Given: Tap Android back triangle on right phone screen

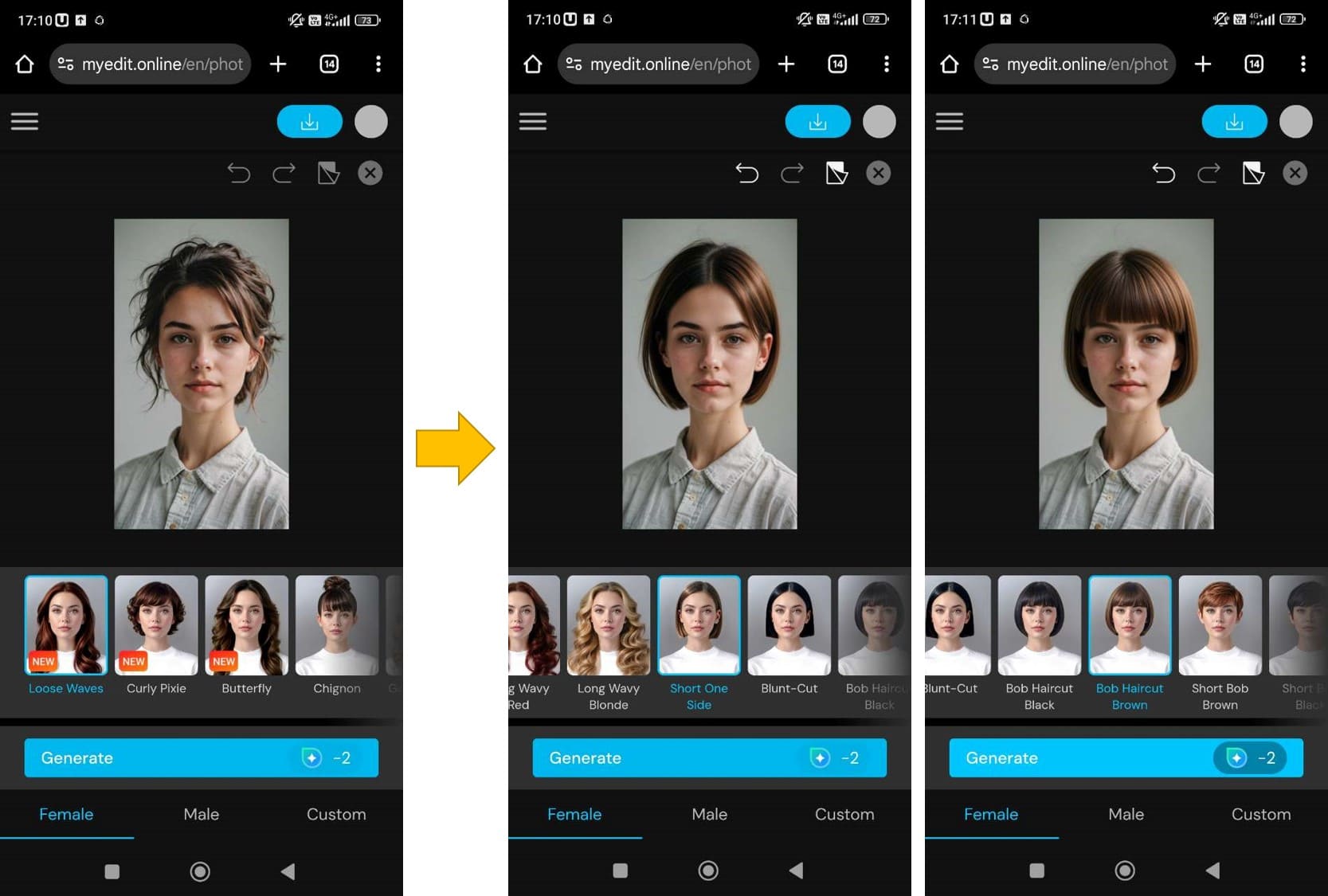Looking at the screenshot, I should pos(1213,871).
